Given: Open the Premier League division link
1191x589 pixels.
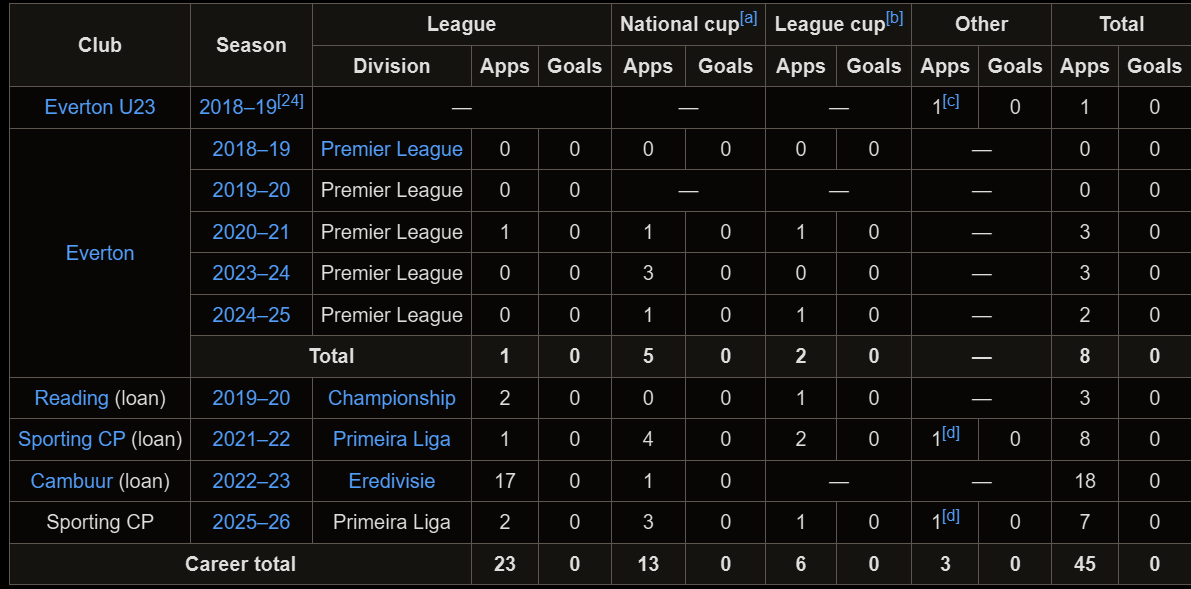Looking at the screenshot, I should coord(391,149).
